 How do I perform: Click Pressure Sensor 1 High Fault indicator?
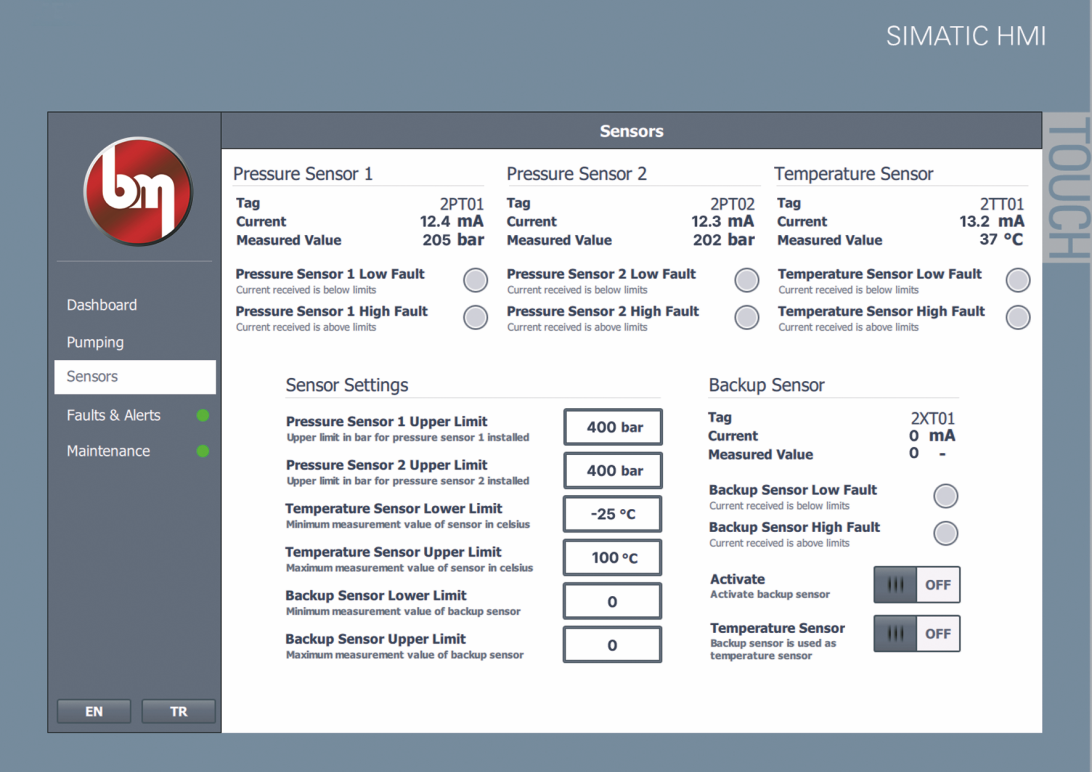(476, 317)
